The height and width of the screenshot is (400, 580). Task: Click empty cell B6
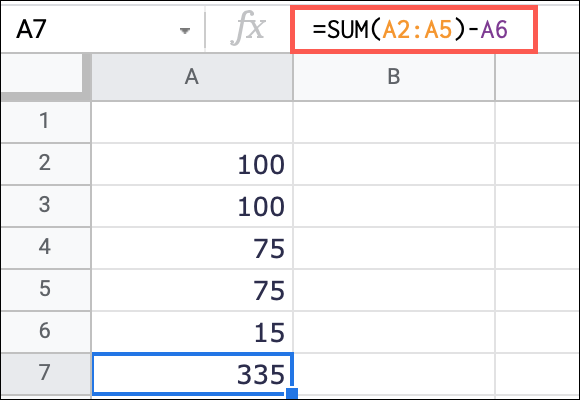coord(394,331)
